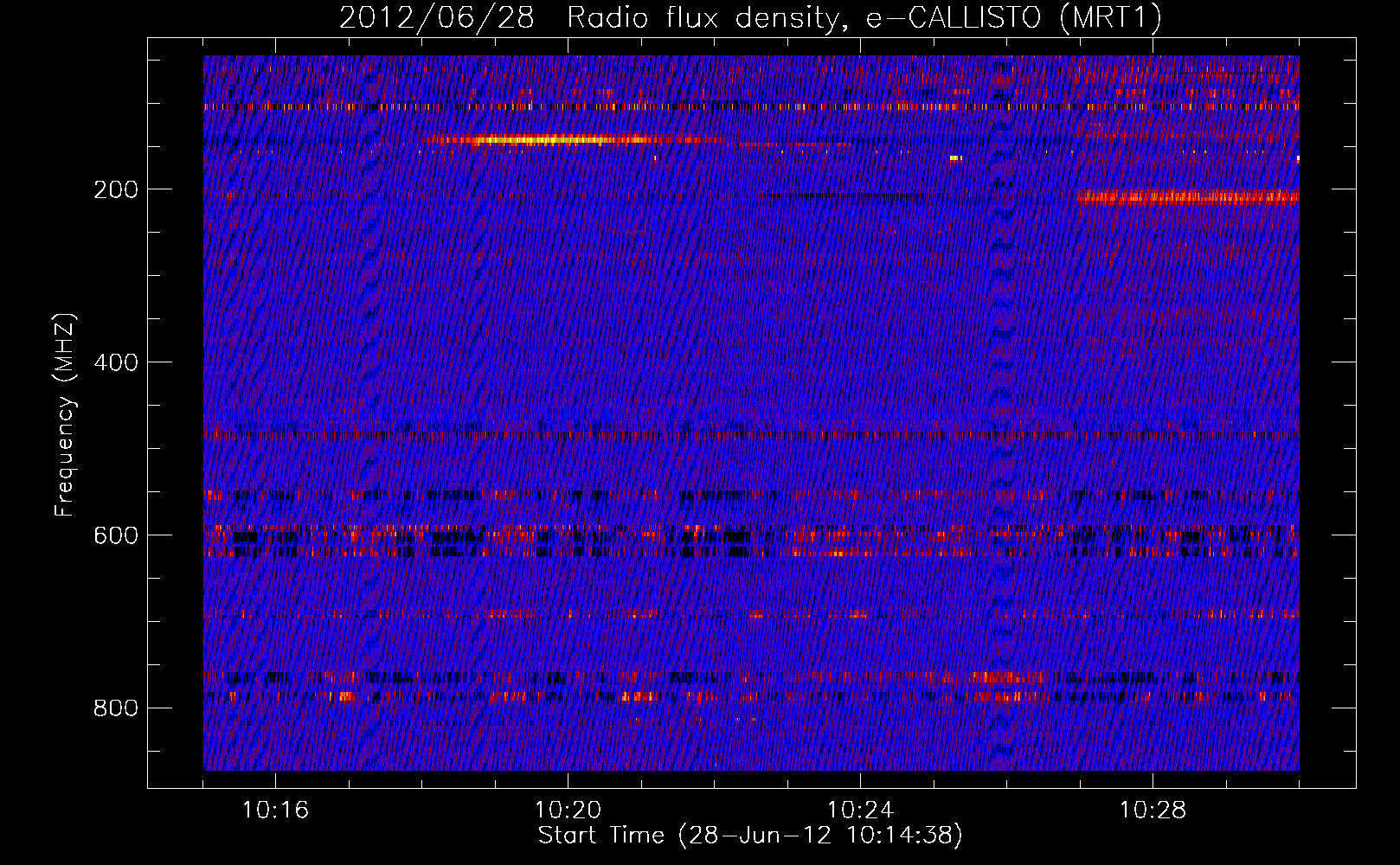The width and height of the screenshot is (1400, 865).
Task: Click the 'Start Time (28-Jun-12 10:14:38)' axis label
Action: point(749,836)
